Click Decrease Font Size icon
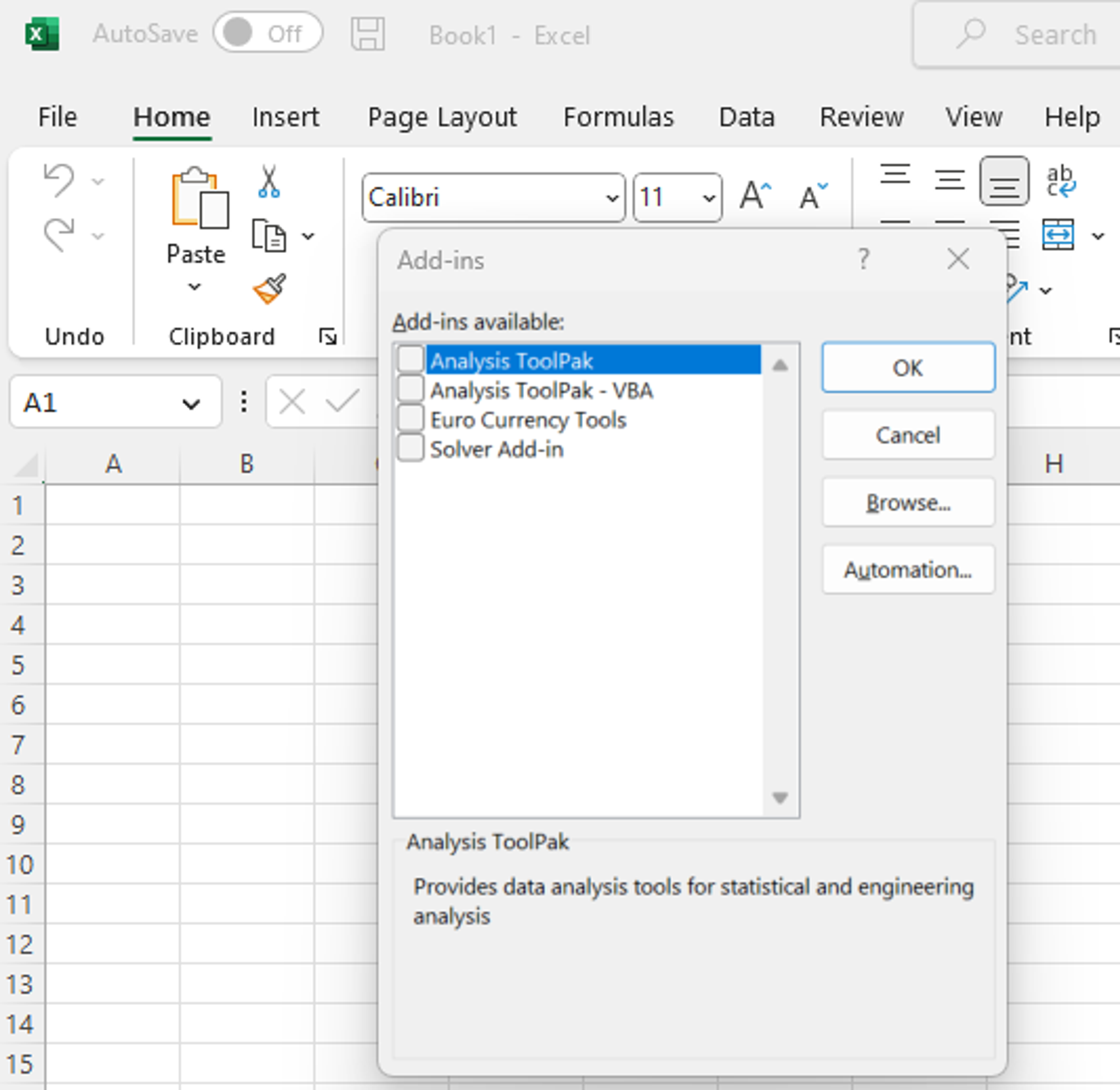Screen dimensions: 1120x1090 coord(814,196)
